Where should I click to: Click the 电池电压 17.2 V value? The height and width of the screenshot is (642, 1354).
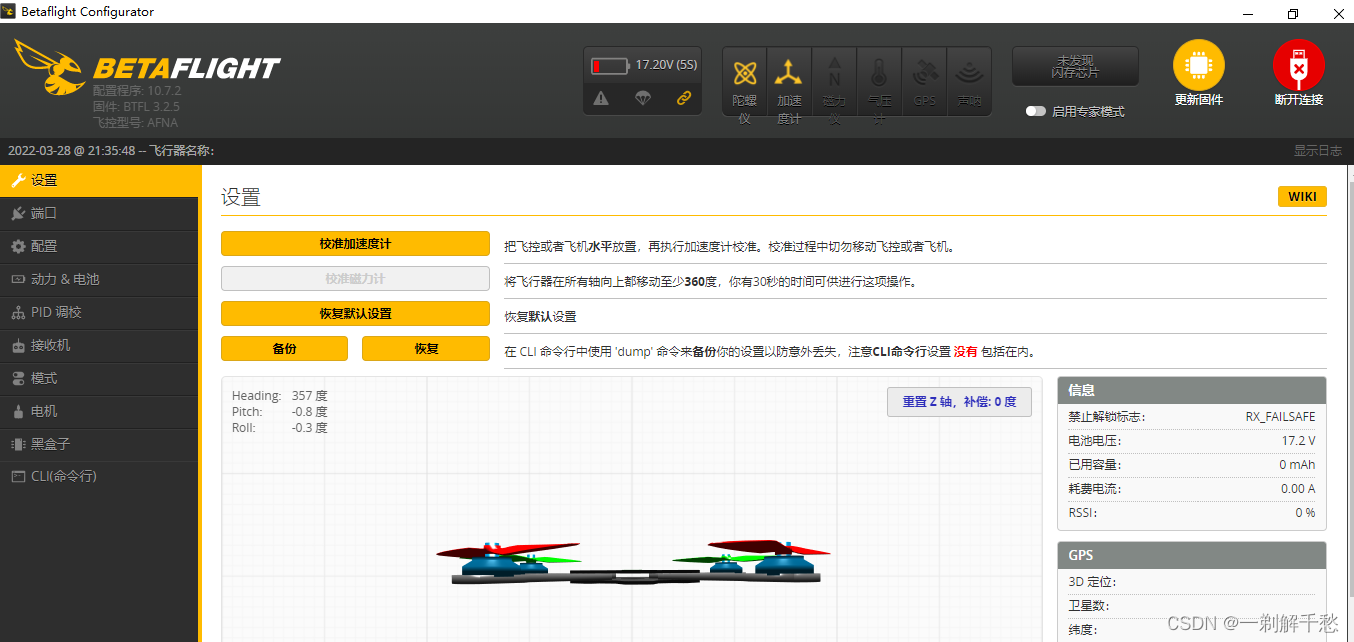(1298, 441)
